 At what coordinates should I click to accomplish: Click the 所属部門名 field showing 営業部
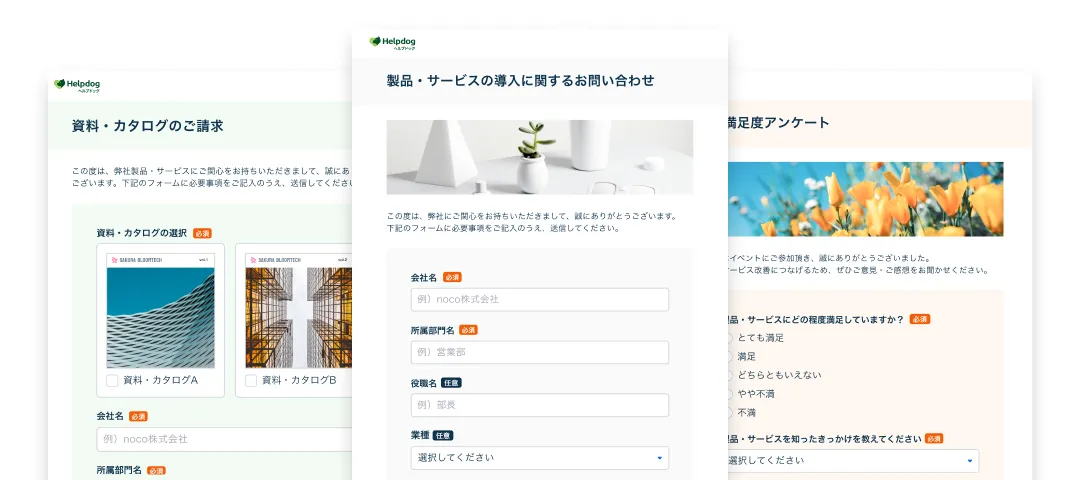[540, 353]
